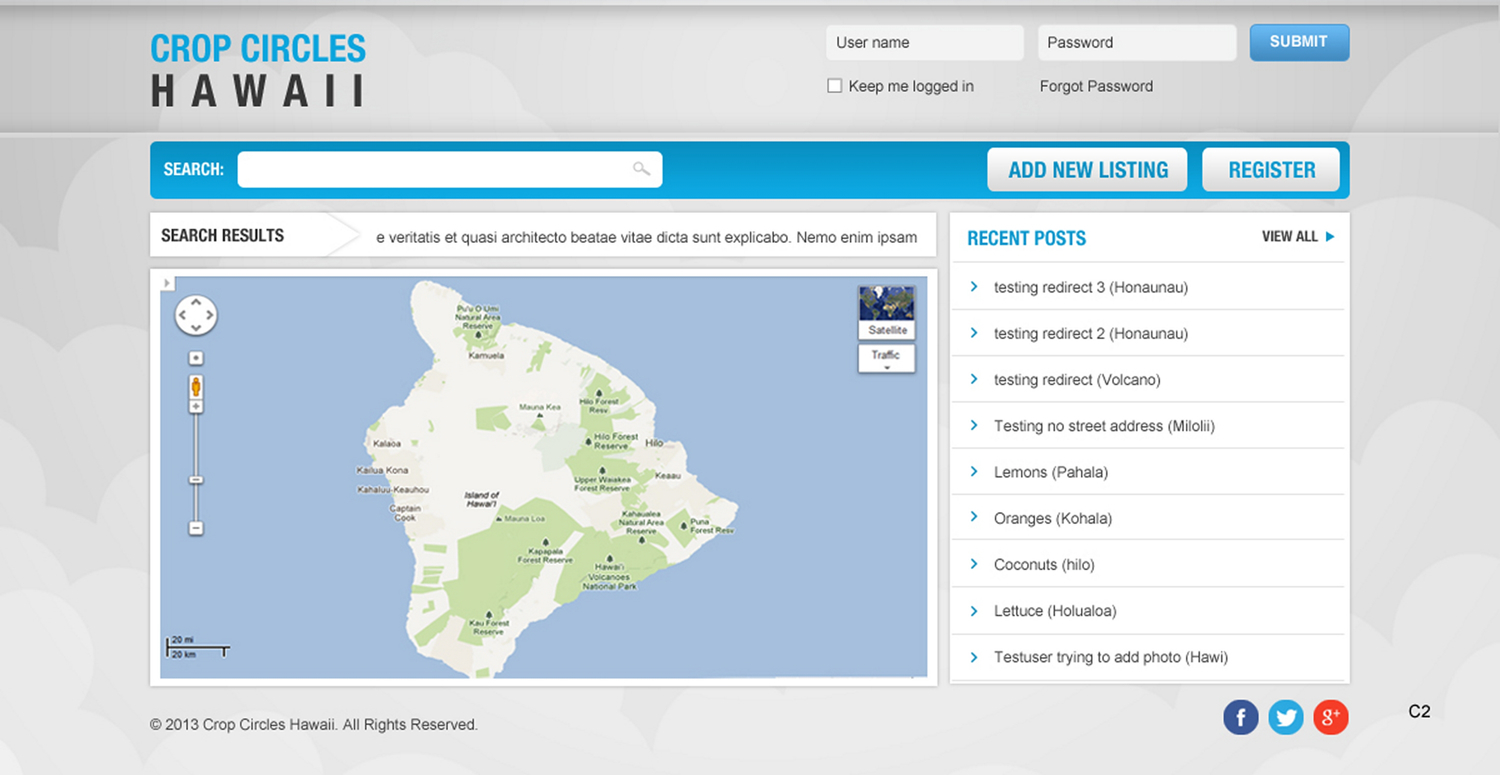Open the Twitter social link icon
Image resolution: width=1500 pixels, height=775 pixels.
pyautogui.click(x=1285, y=717)
